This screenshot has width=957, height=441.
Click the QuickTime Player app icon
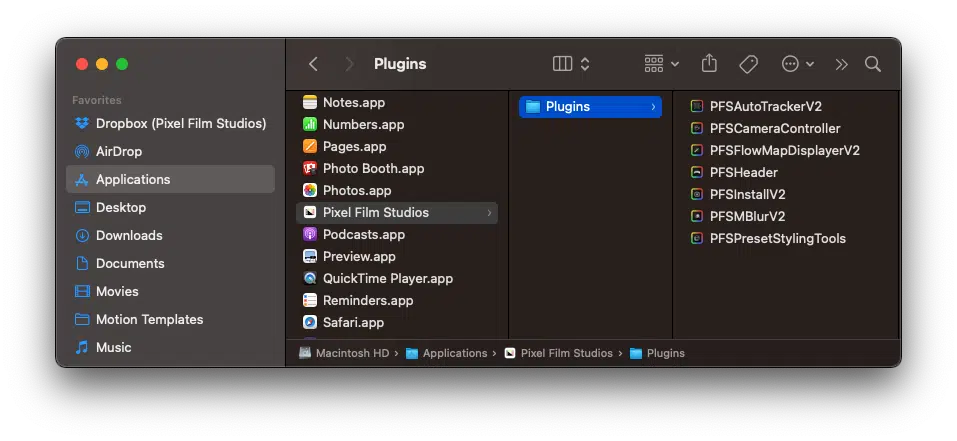tap(310, 278)
